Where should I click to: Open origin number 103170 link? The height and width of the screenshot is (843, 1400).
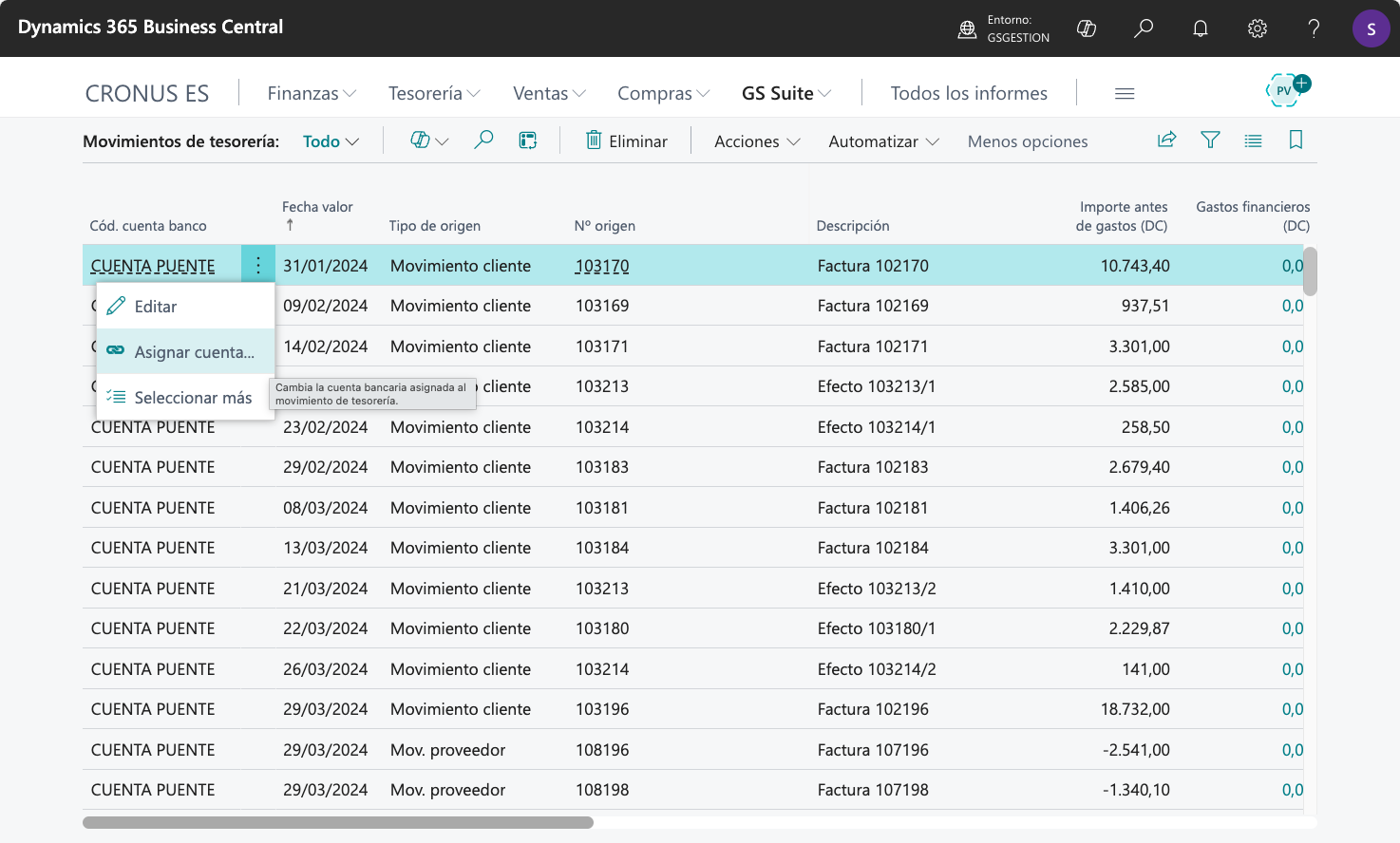coord(602,266)
